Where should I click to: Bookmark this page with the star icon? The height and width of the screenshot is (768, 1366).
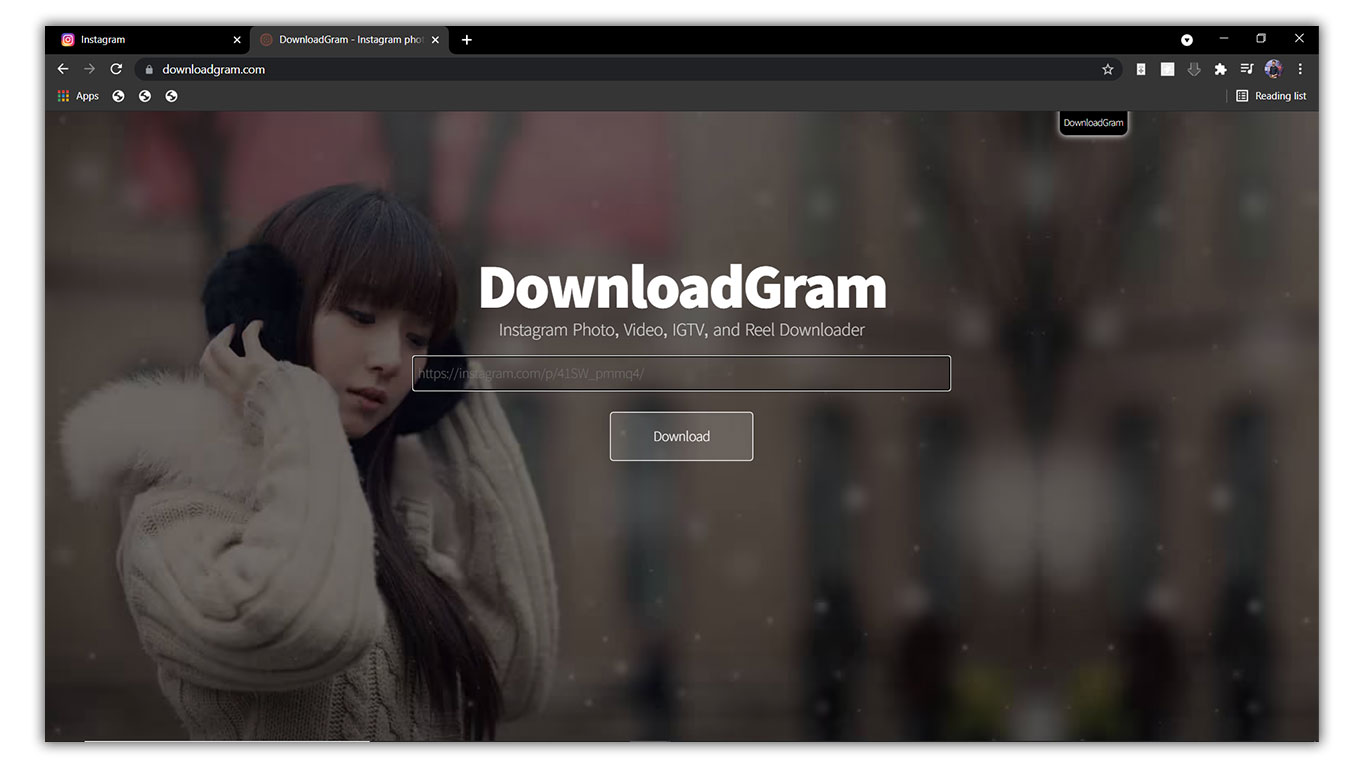pyautogui.click(x=1108, y=69)
